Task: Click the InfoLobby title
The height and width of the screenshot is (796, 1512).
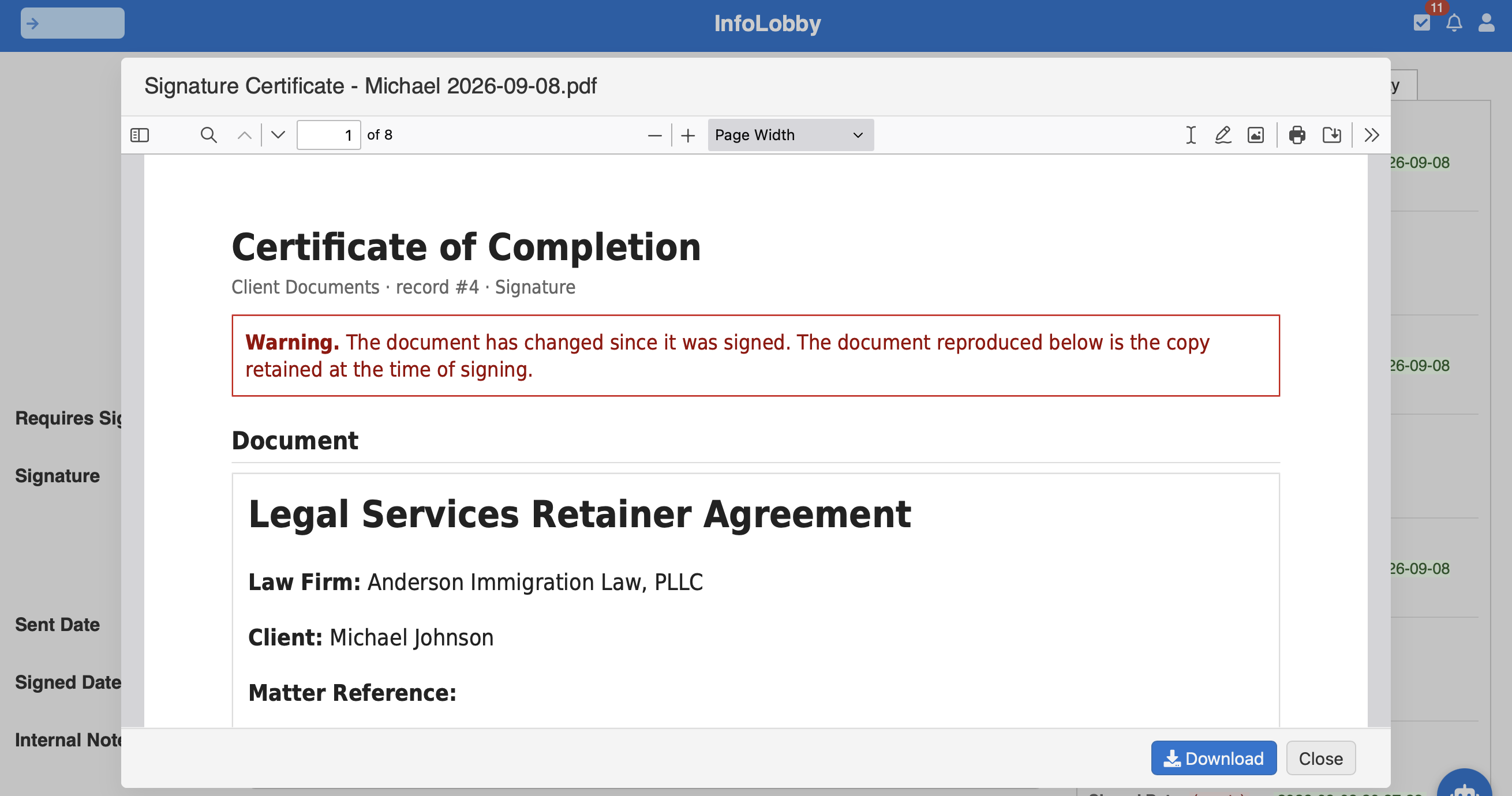Action: [x=767, y=23]
